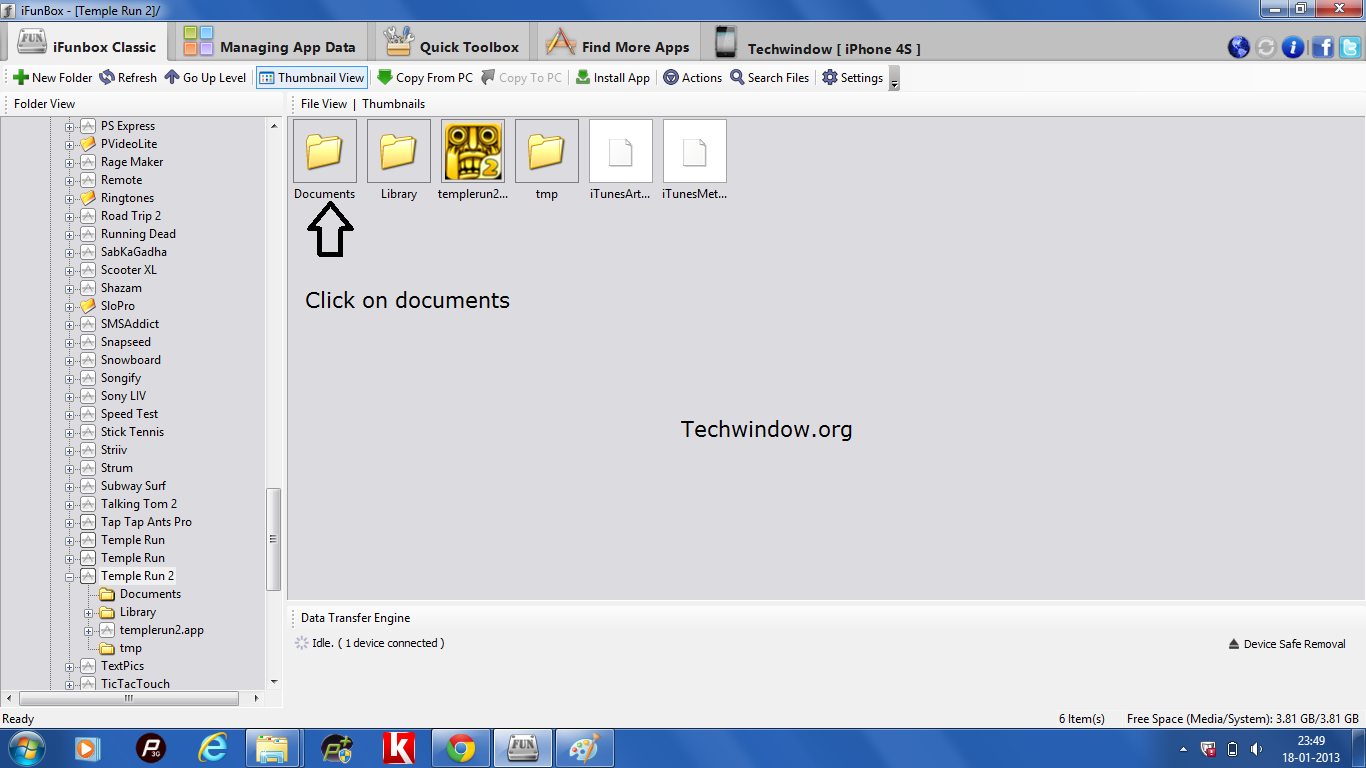The width and height of the screenshot is (1366, 768).
Task: Expand the PS Express tree node
Action: 70,126
